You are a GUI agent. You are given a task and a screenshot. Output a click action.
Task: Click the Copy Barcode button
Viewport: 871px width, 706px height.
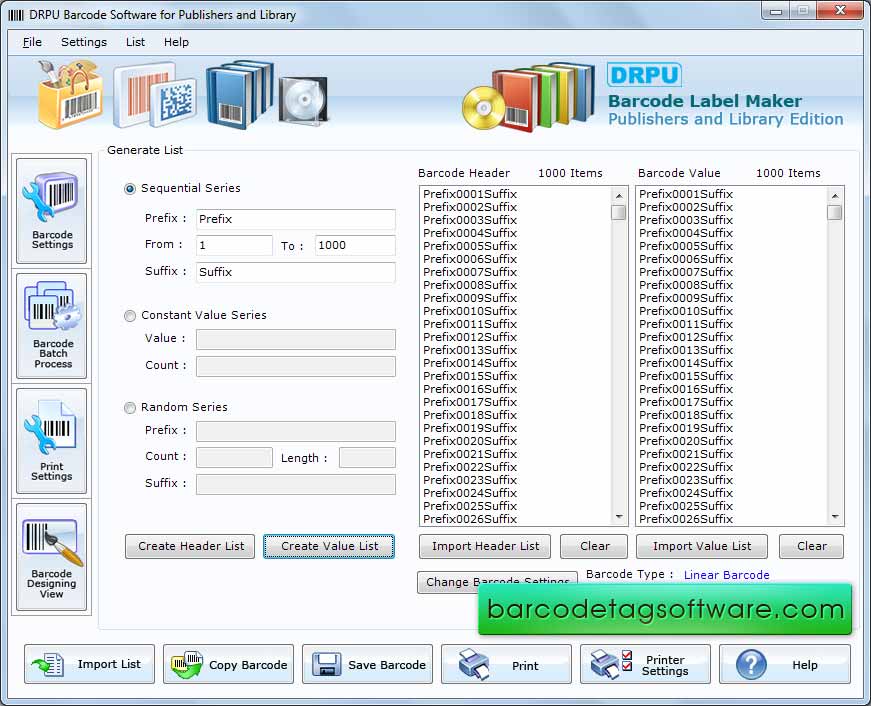pyautogui.click(x=229, y=665)
